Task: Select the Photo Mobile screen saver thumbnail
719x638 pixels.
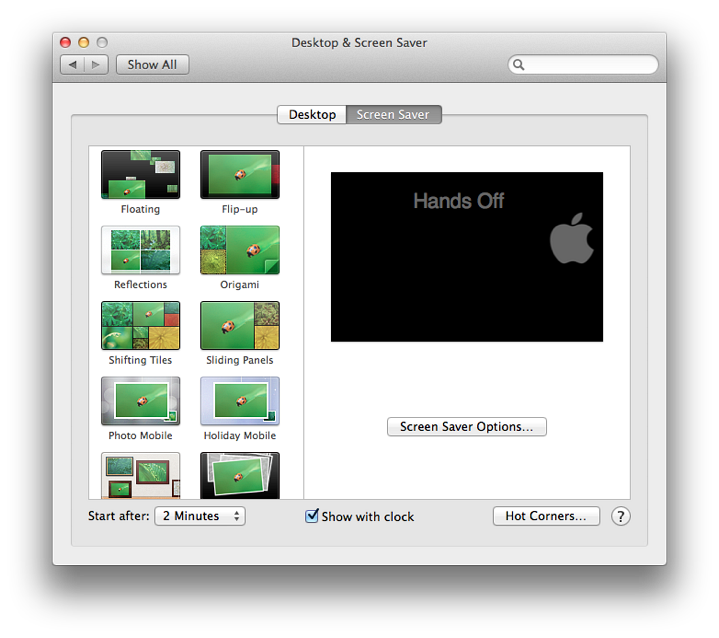Action: click(140, 401)
